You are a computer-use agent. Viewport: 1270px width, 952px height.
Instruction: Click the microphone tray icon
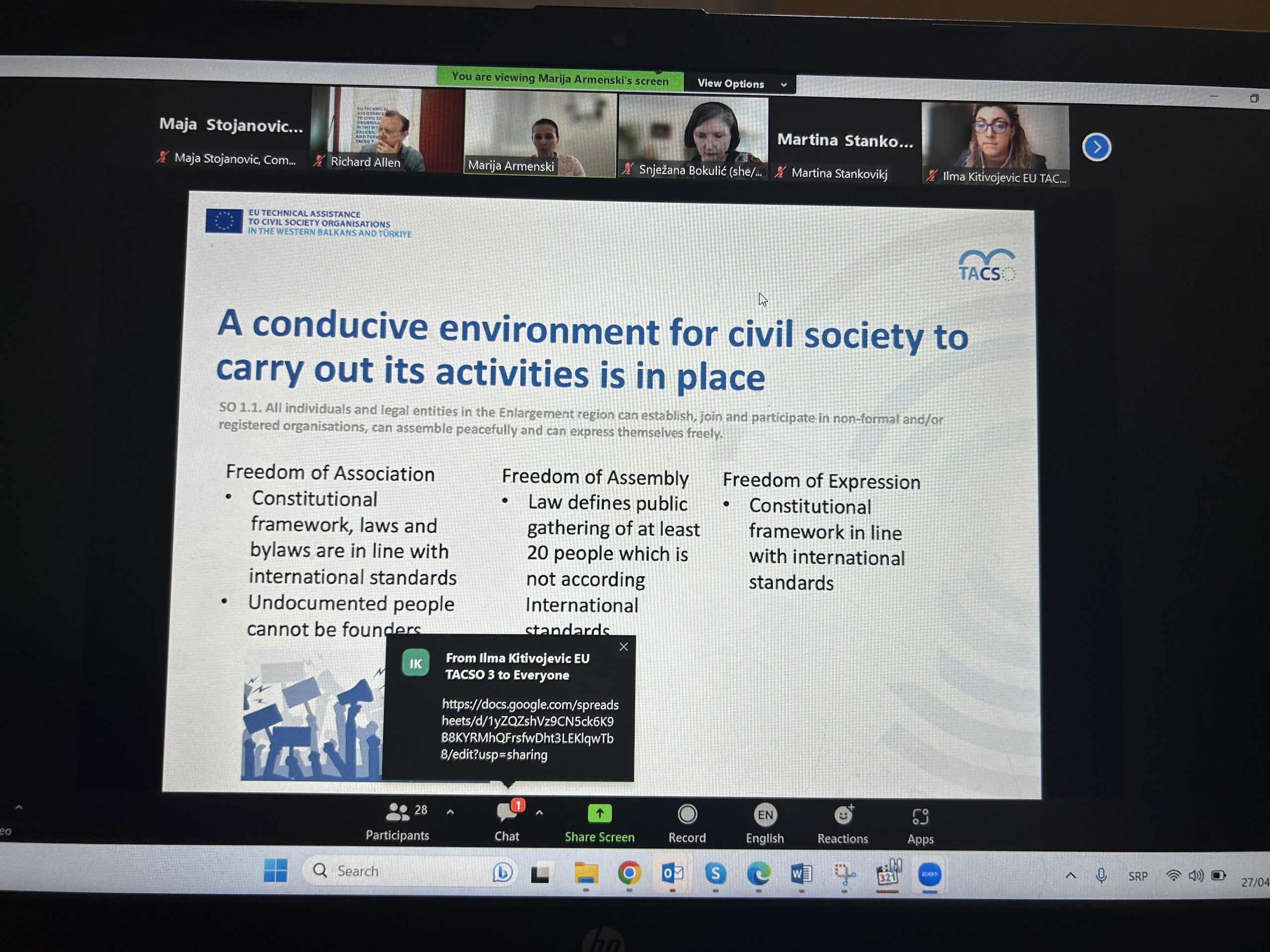(1101, 875)
